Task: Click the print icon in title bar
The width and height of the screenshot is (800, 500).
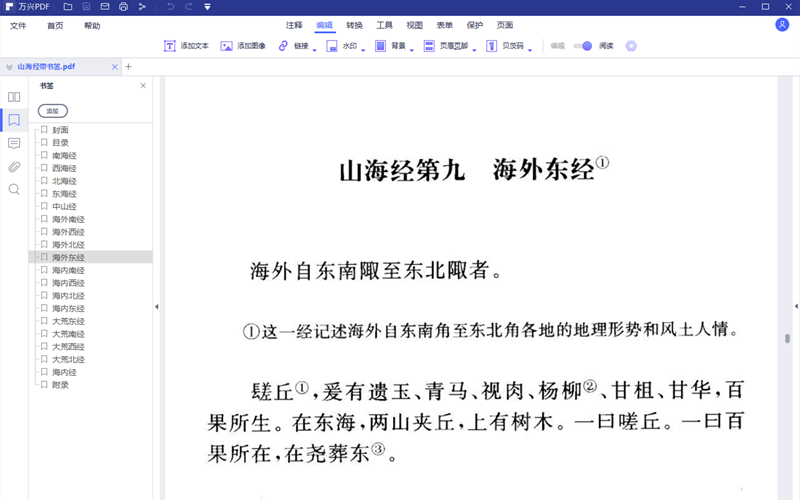Action: click(x=123, y=7)
